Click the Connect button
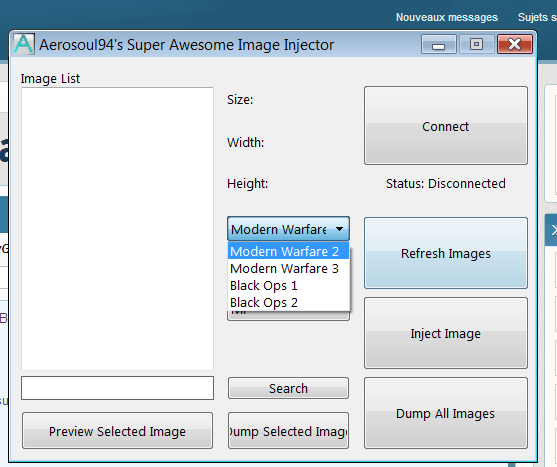 tap(445, 126)
